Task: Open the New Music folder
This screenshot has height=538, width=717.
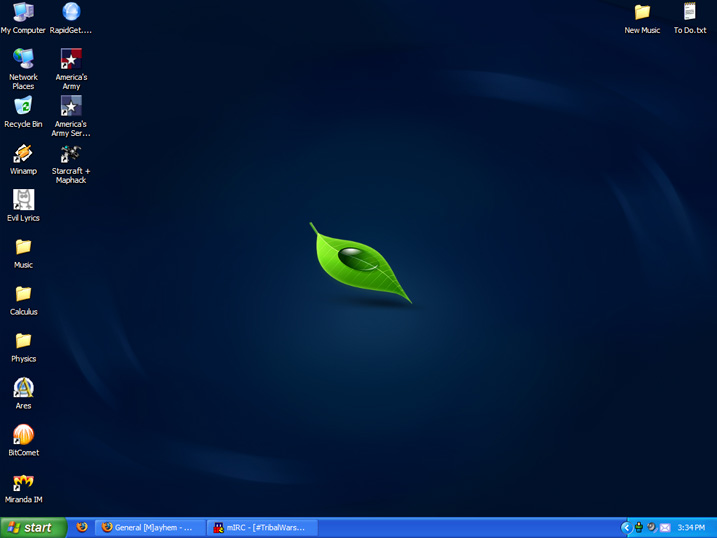Action: tap(642, 18)
